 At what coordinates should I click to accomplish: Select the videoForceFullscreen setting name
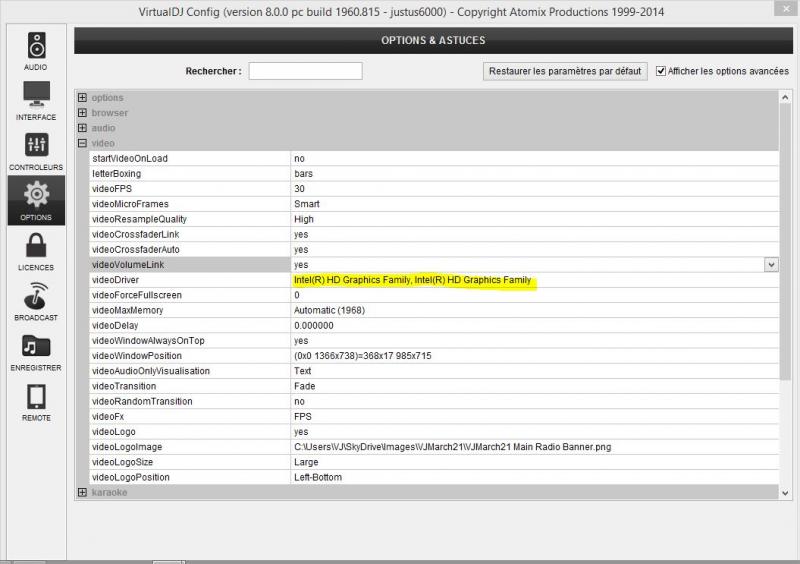coord(137,296)
